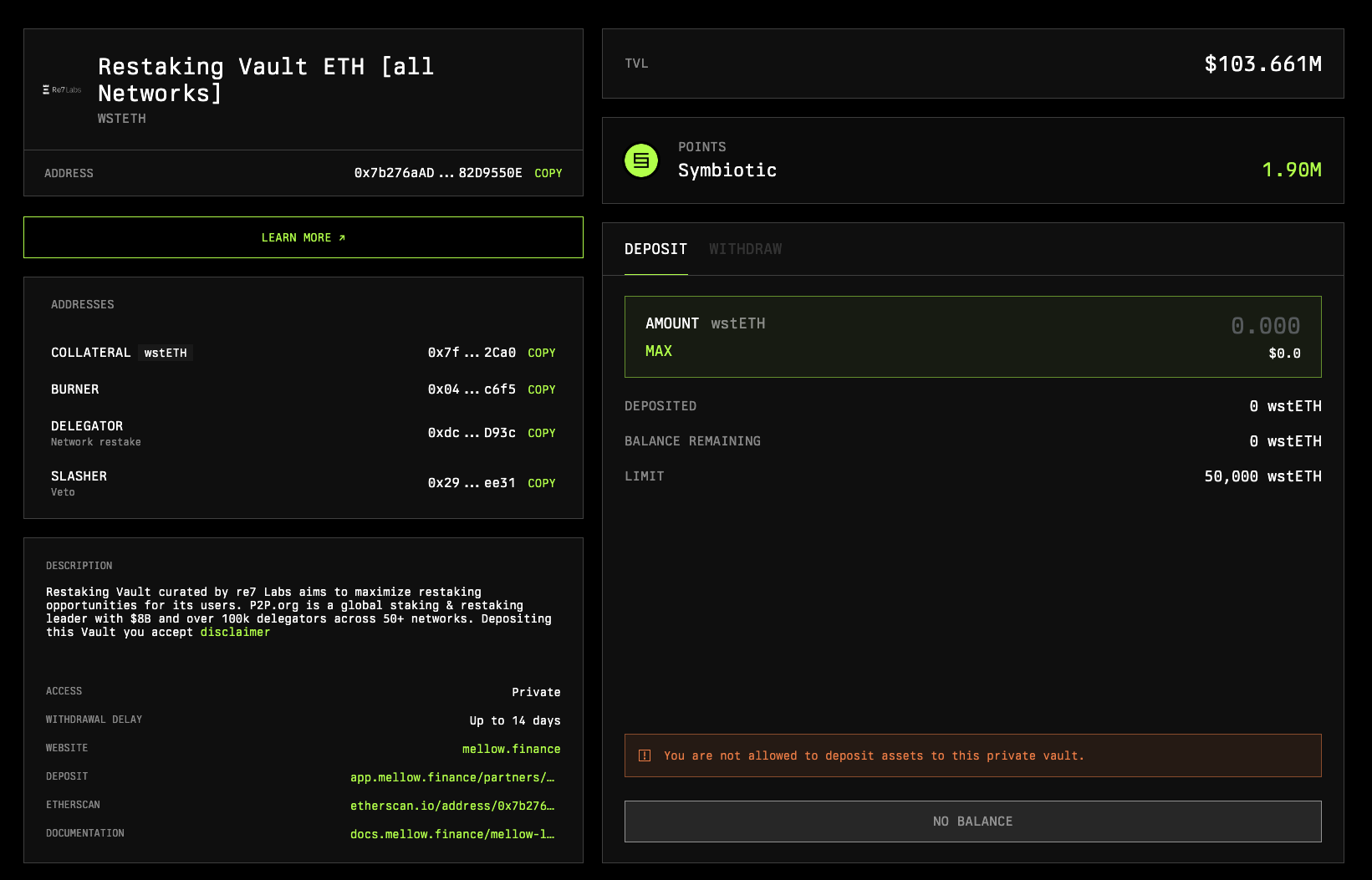Click the Symbiotic green logo icon

pyautogui.click(x=641, y=160)
